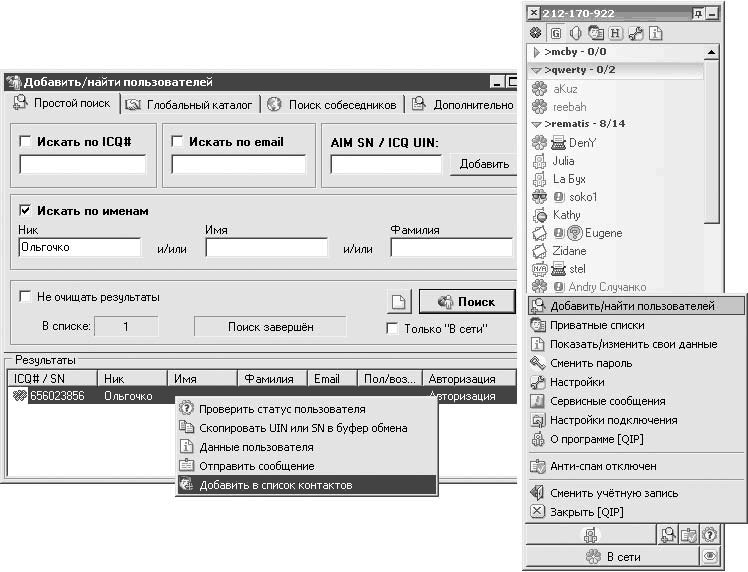The width and height of the screenshot is (748, 572).
Task: Click the contact list scrollbar up arrow
Action: pyautogui.click(x=711, y=52)
